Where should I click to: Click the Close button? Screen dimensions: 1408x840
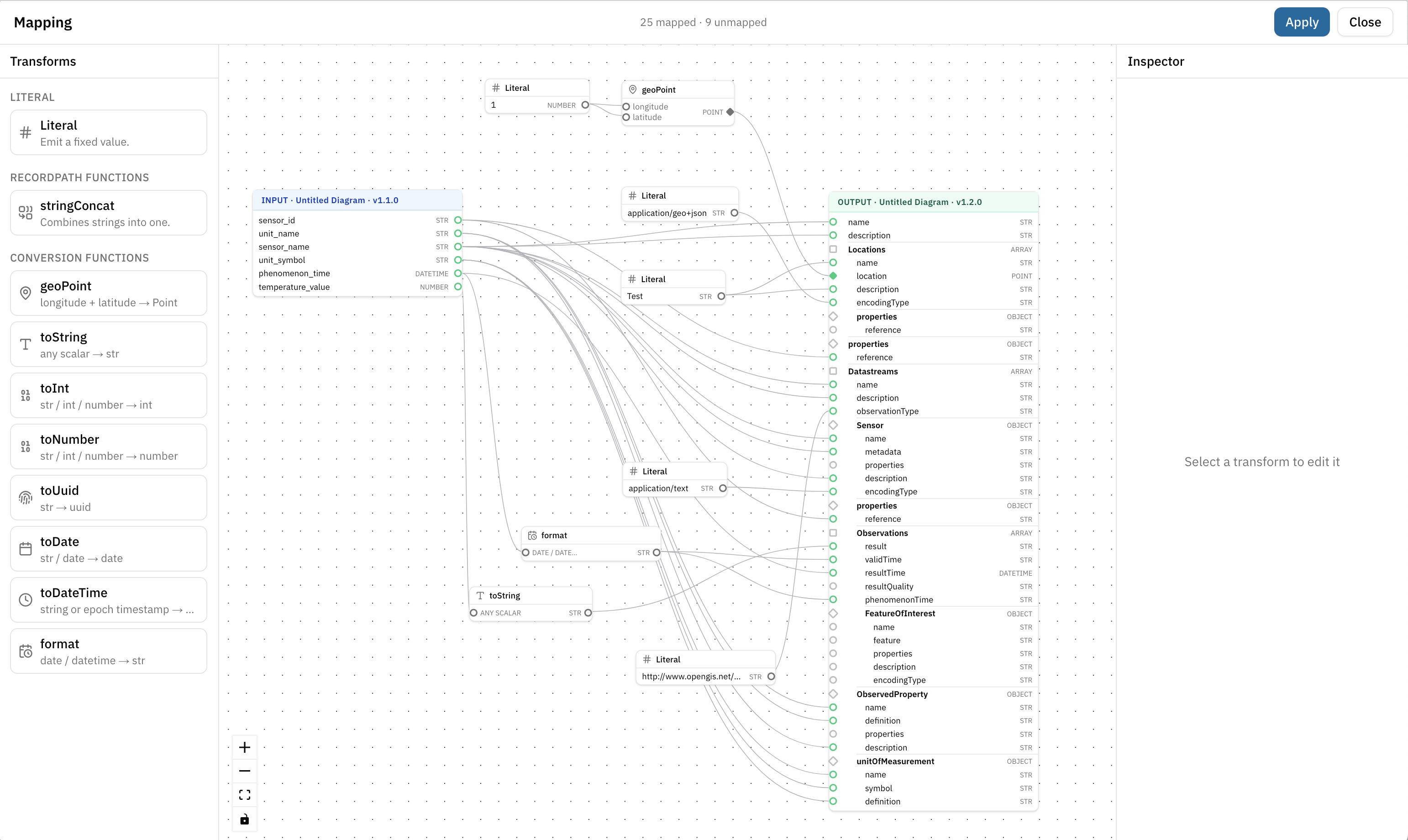[x=1365, y=22]
